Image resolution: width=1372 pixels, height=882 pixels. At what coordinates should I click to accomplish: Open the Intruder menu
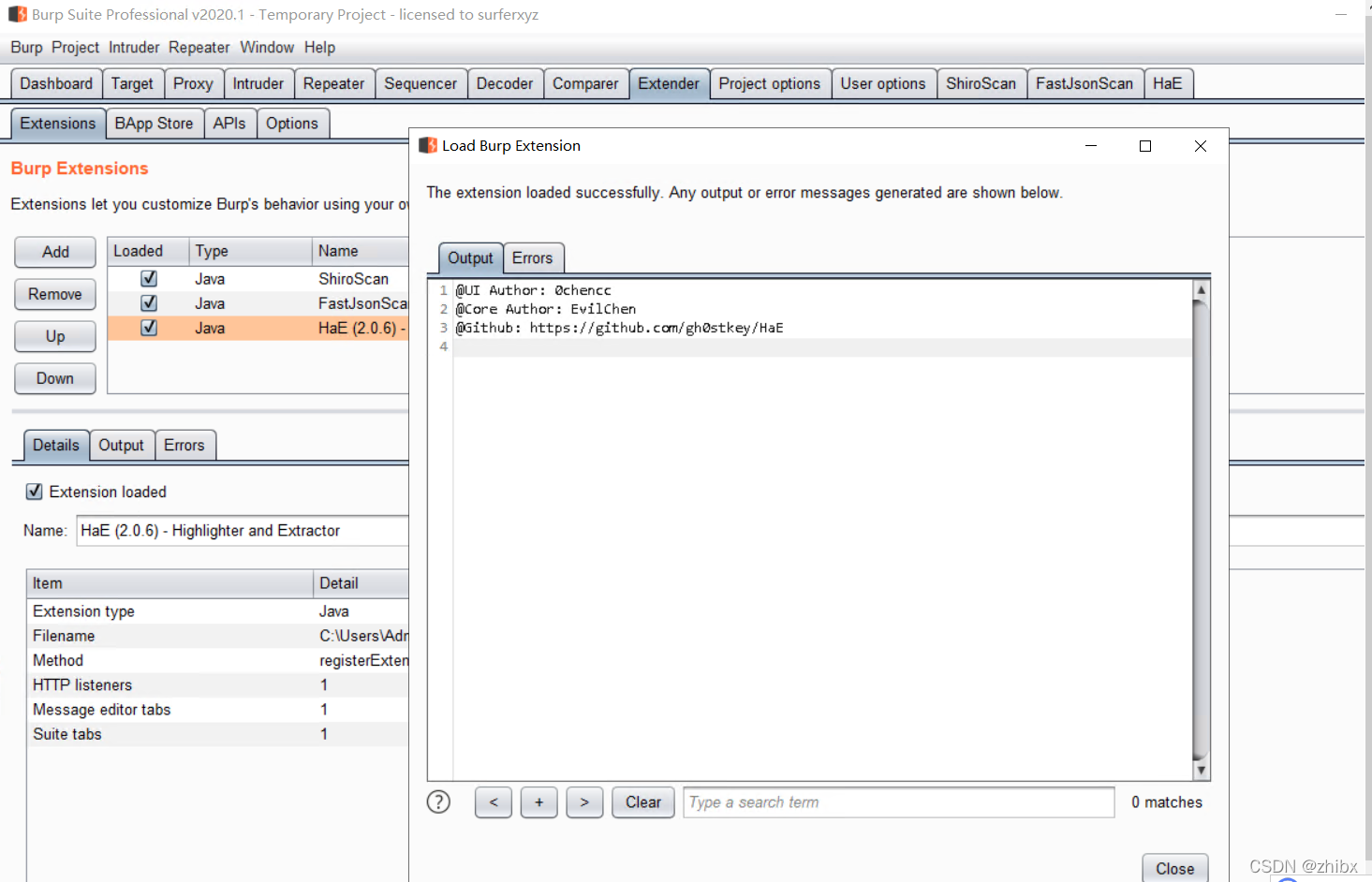[x=134, y=48]
